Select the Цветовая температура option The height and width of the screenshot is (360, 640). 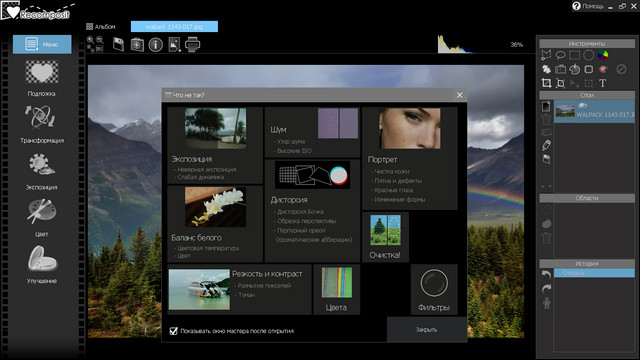click(x=208, y=248)
